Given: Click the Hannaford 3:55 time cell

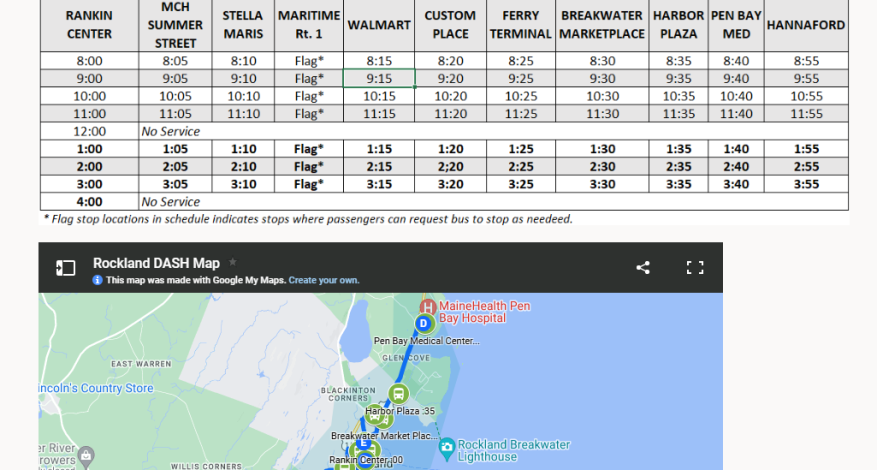Looking at the screenshot, I should 805,184.
